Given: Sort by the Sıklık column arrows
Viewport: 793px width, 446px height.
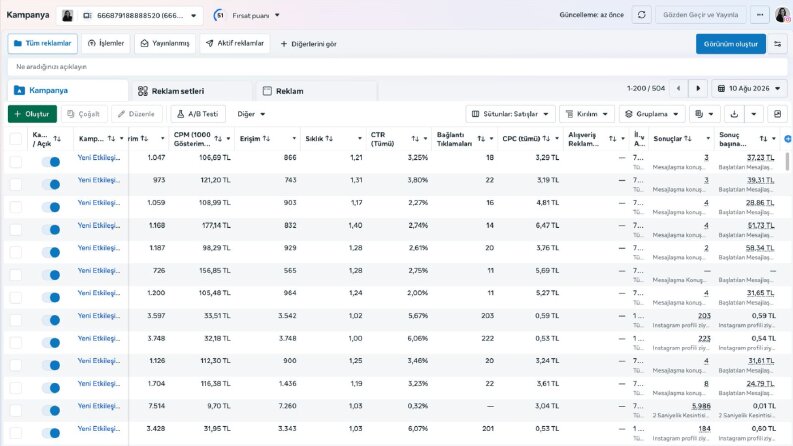Looking at the screenshot, I should [329, 139].
